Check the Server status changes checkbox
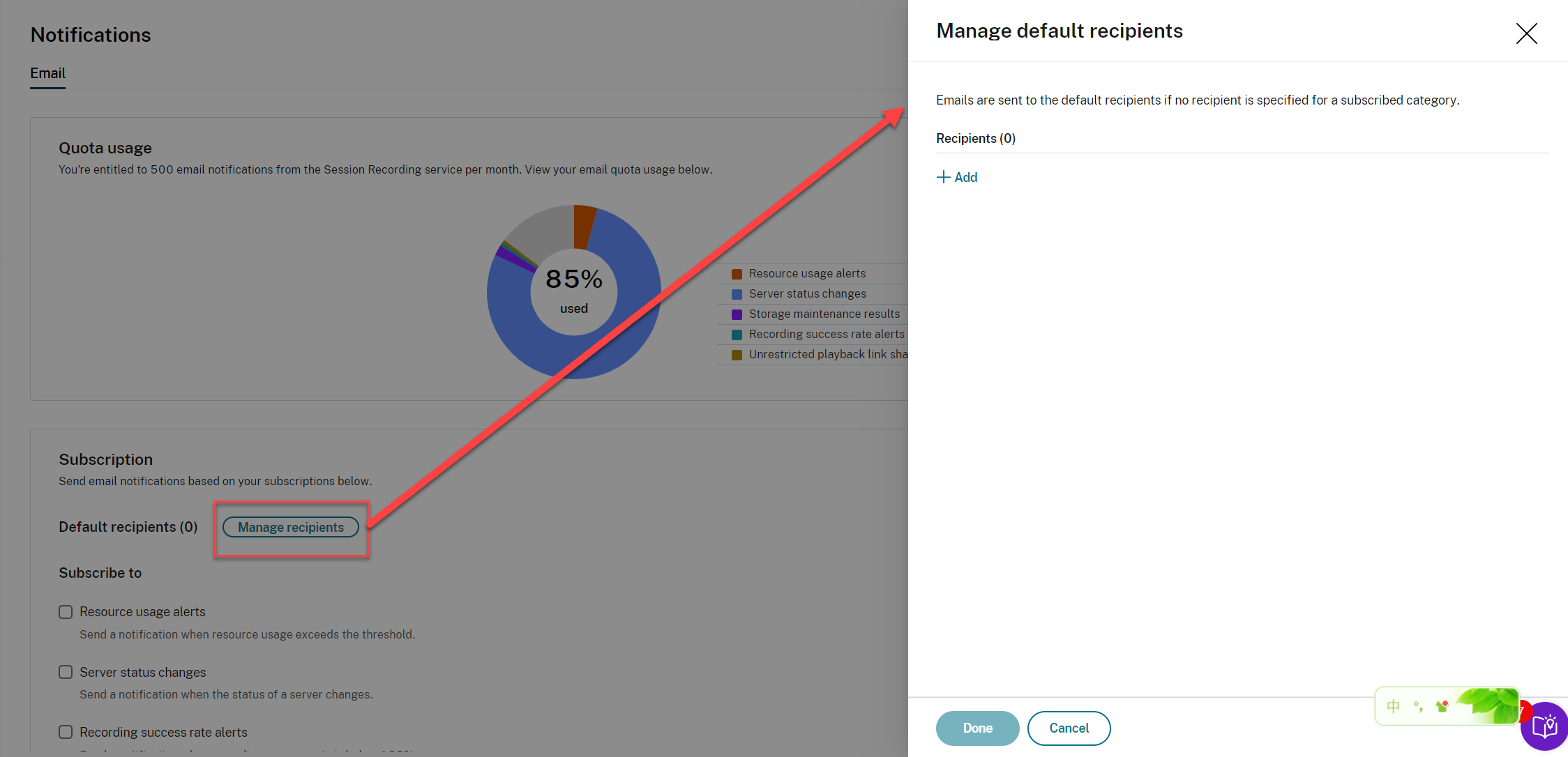Screen dimensions: 1568x757 coord(66,672)
